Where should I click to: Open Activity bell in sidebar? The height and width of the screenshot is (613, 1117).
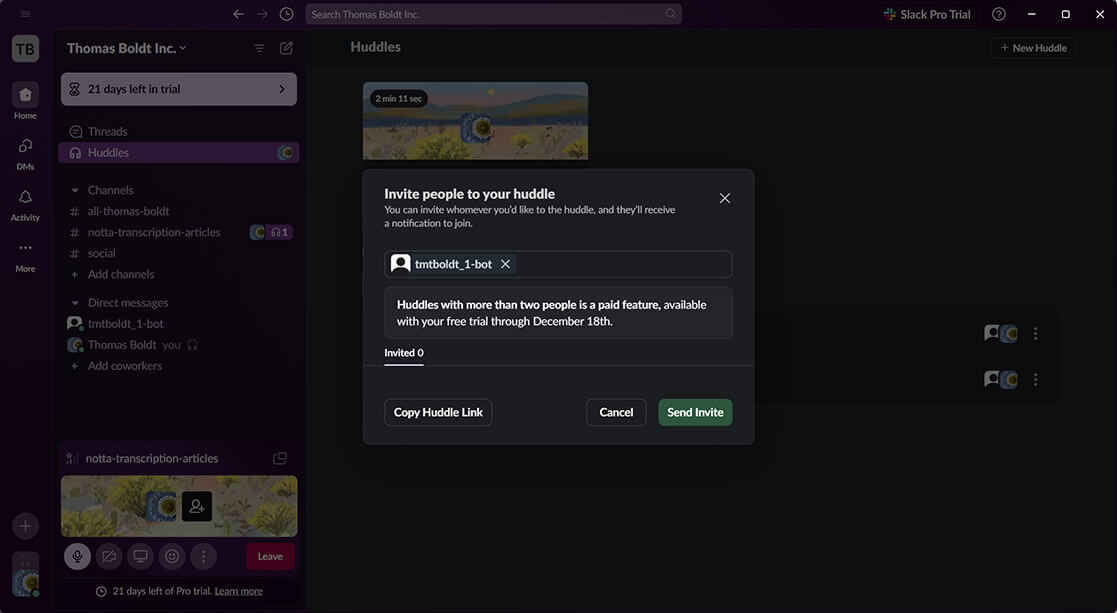click(x=25, y=205)
